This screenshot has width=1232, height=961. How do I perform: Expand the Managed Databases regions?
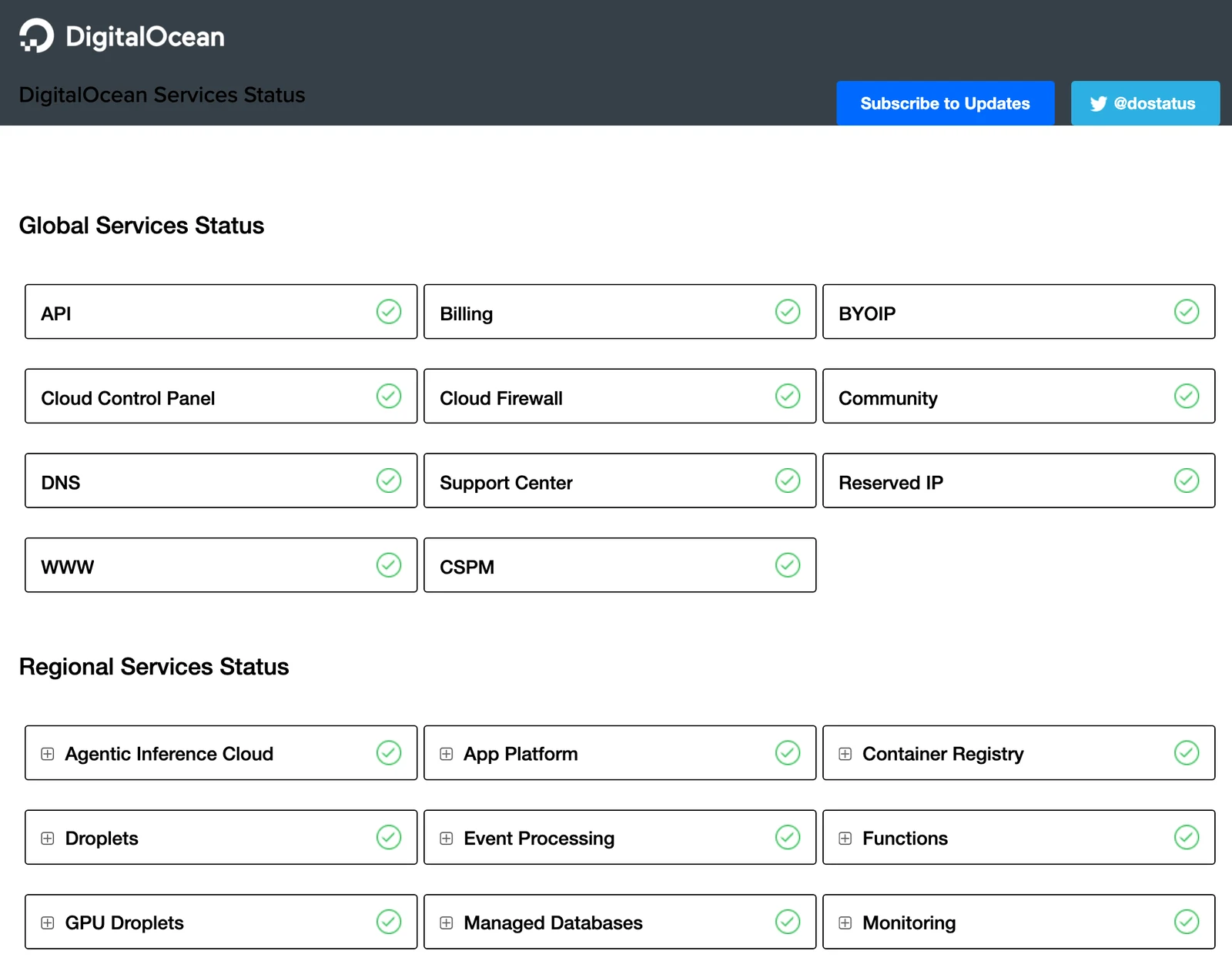coord(447,922)
